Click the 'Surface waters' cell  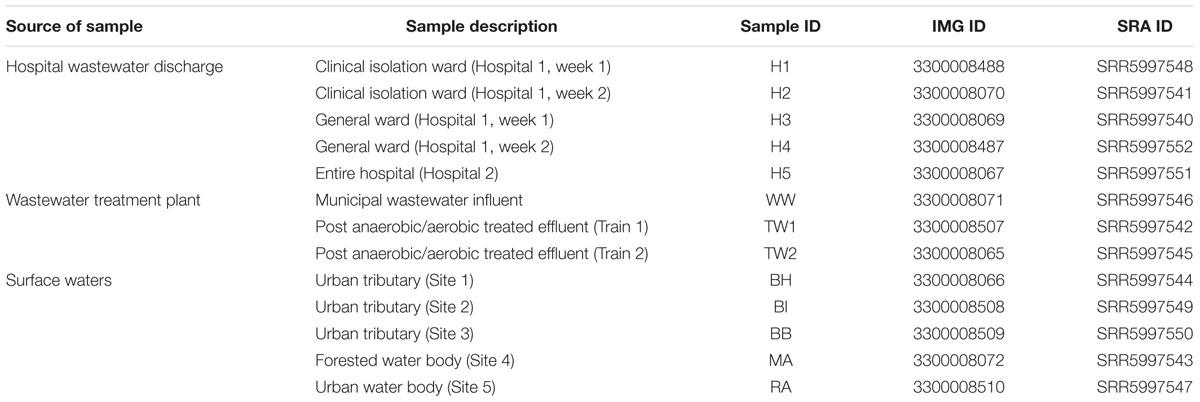pyautogui.click(x=58, y=281)
